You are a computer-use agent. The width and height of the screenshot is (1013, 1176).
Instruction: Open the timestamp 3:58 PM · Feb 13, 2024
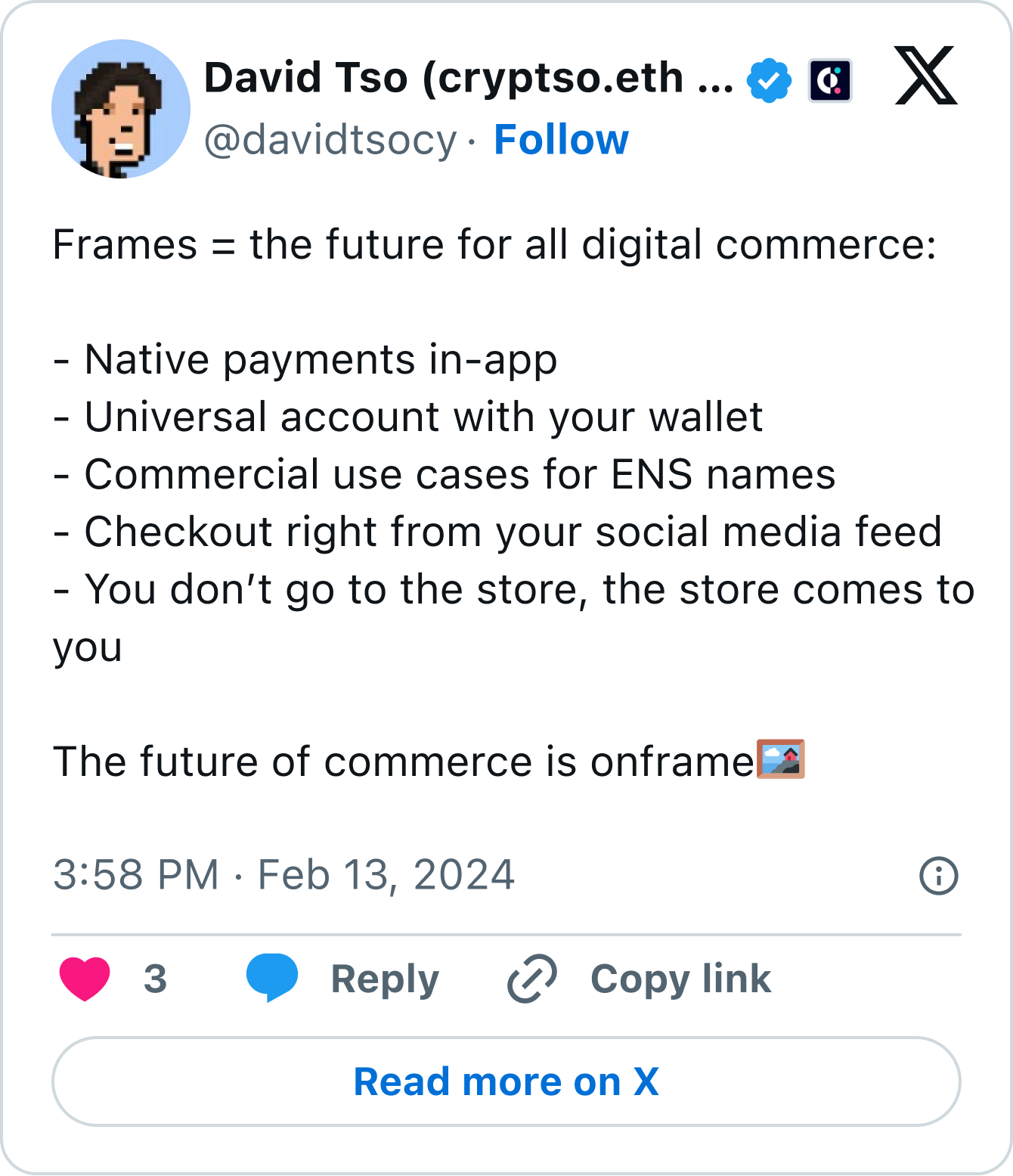click(x=283, y=875)
